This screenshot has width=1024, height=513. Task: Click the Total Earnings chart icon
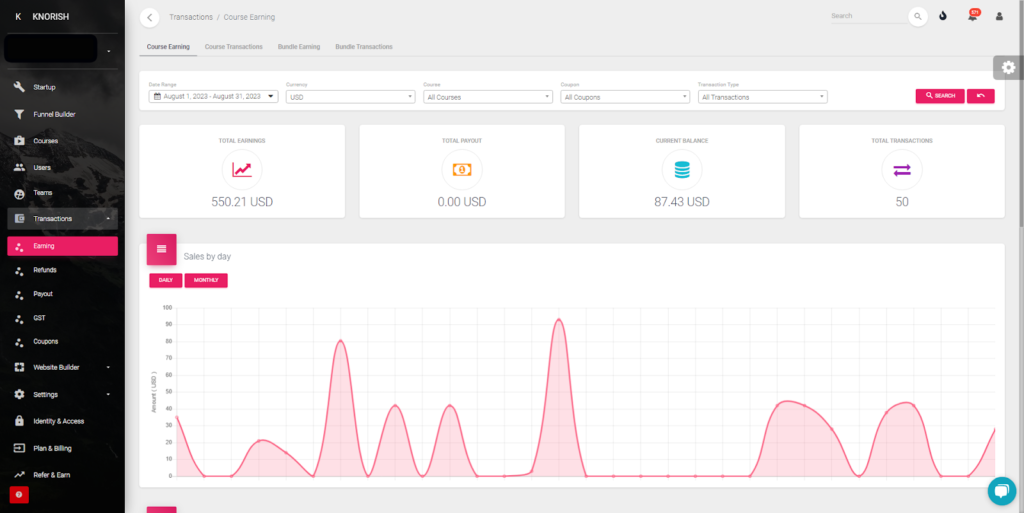pos(242,170)
